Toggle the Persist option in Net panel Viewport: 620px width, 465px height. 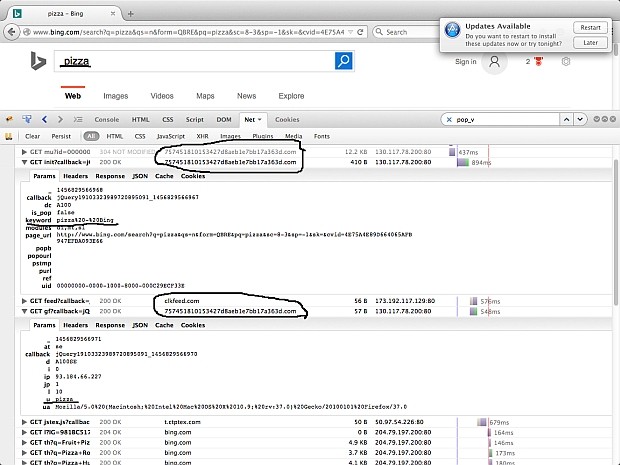pos(61,136)
